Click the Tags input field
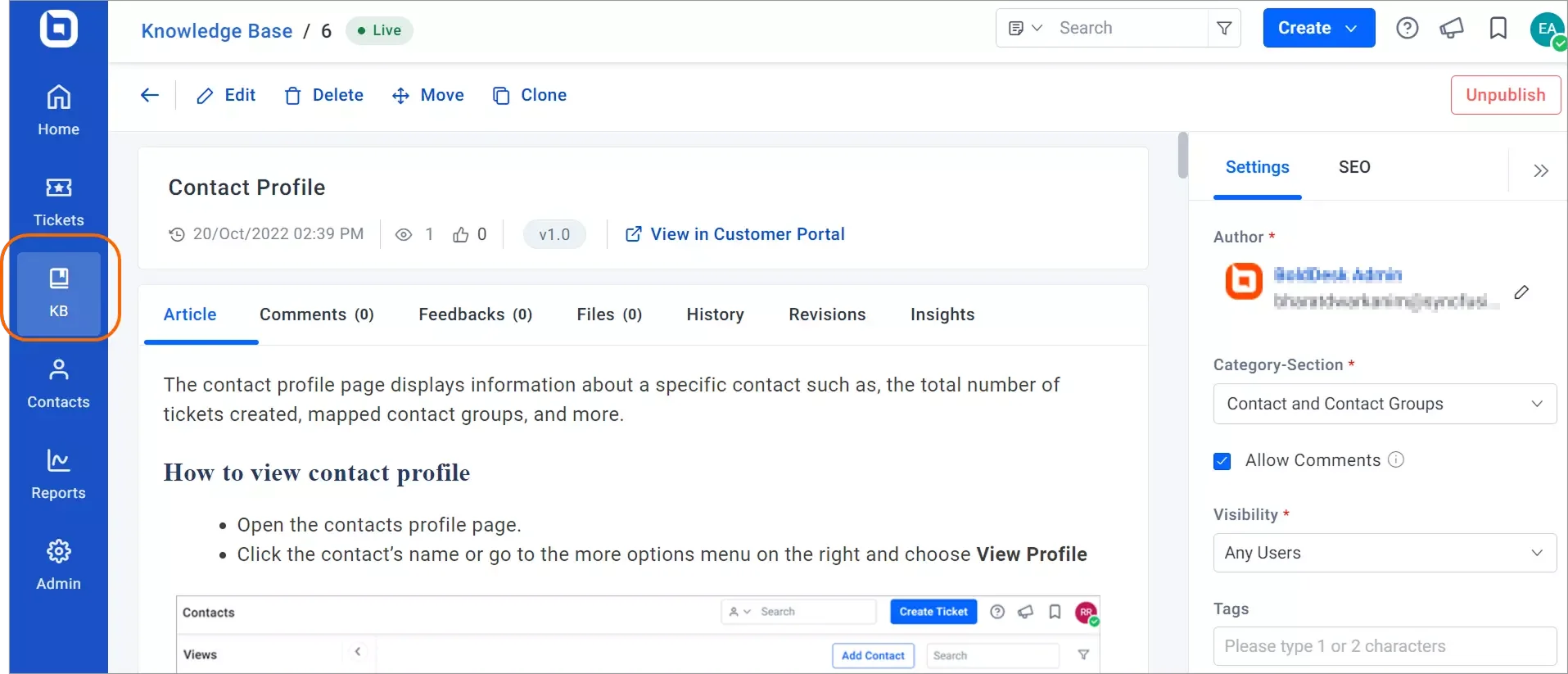The height and width of the screenshot is (674, 1568). (x=1385, y=646)
